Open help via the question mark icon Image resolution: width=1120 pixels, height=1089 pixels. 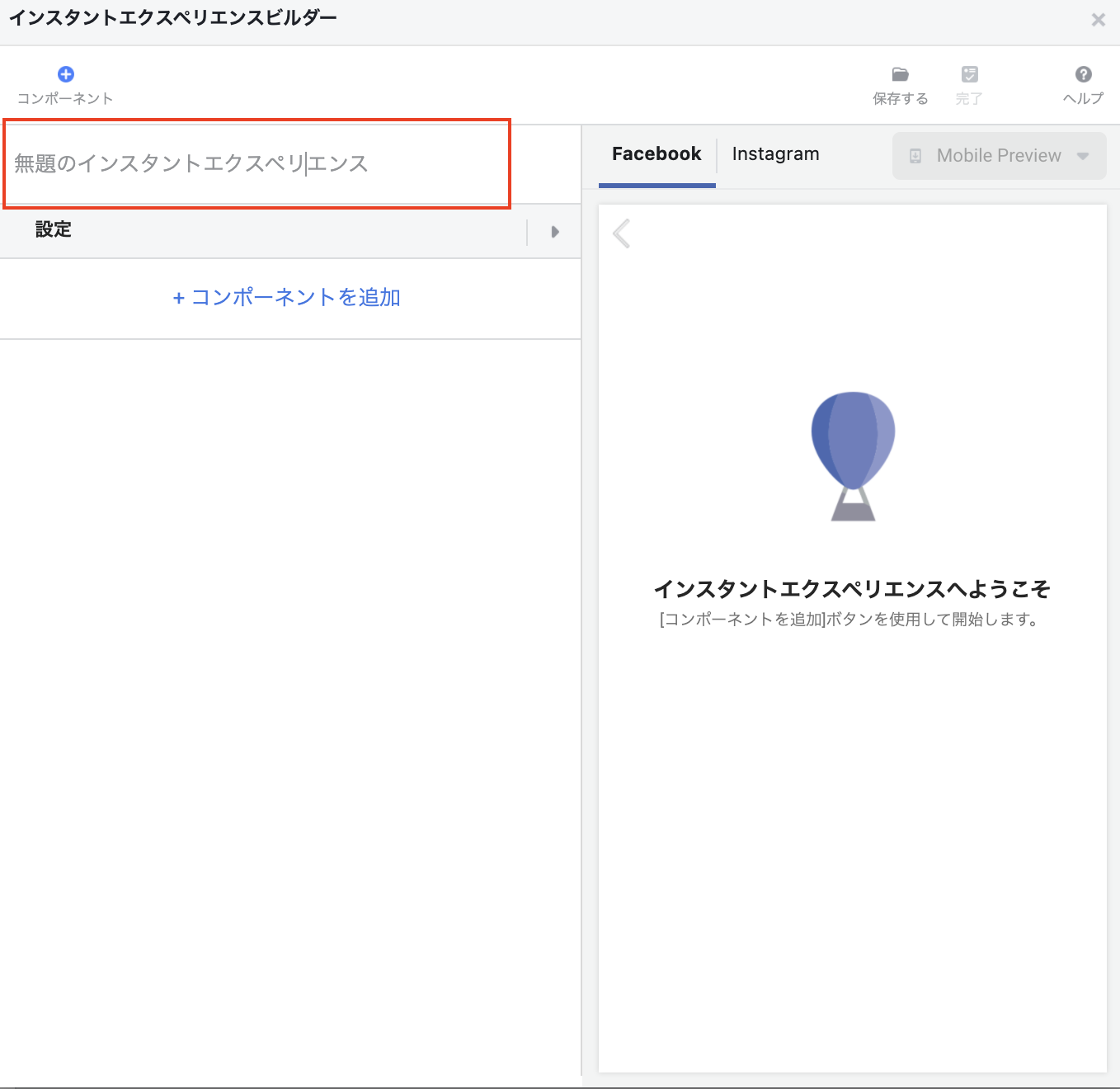pos(1084,74)
